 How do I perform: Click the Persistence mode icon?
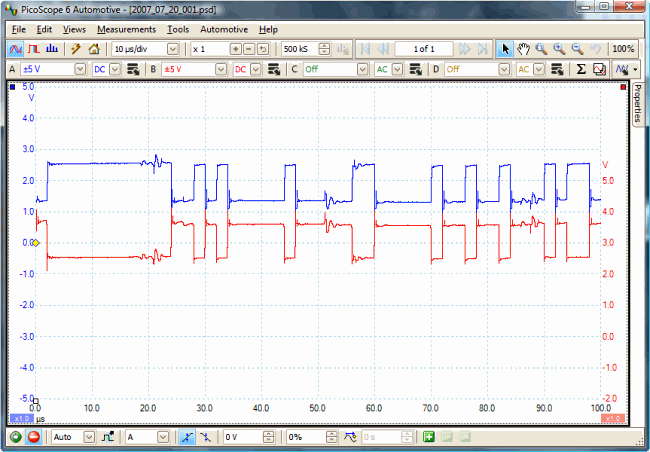tap(34, 48)
